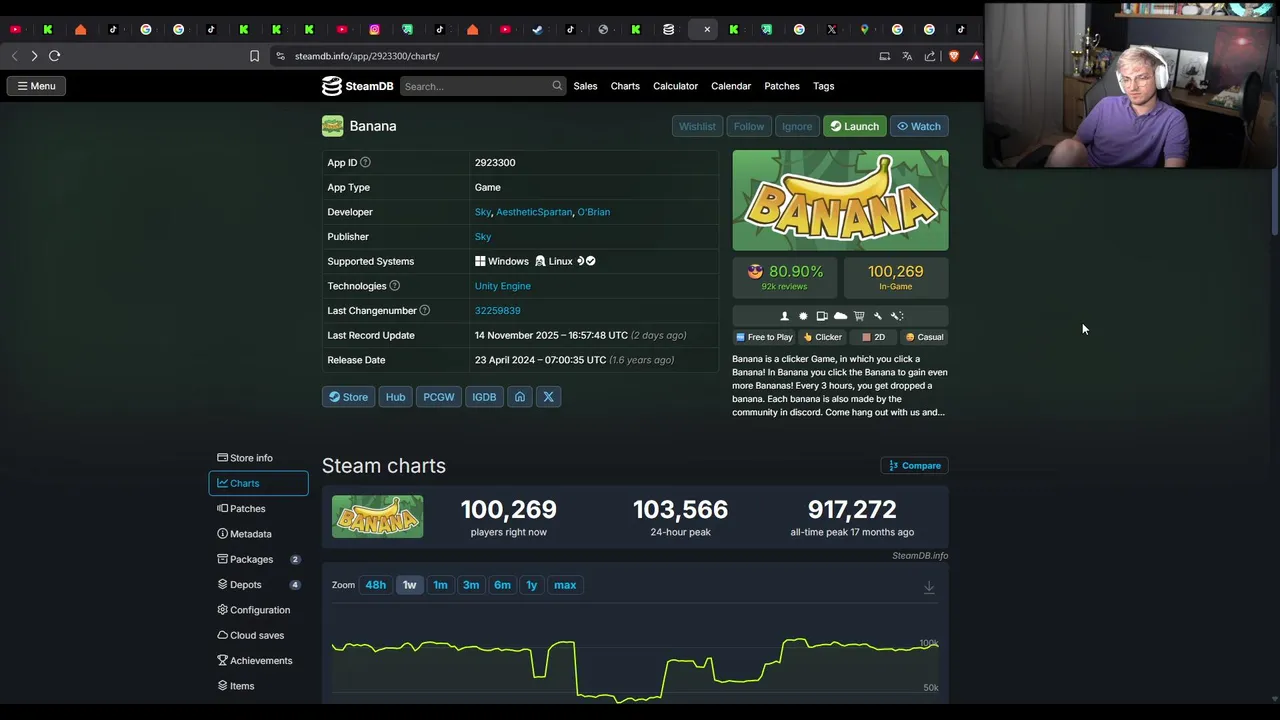Screen dimensions: 1280x720
Task: Open Store info in sidebar
Action: click(258, 458)
